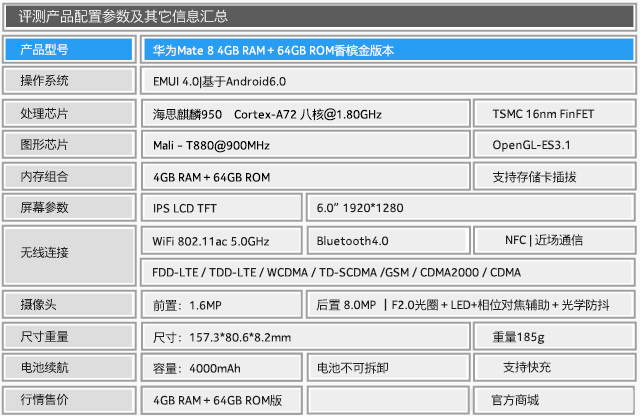Click the NFC | 近场通信 cell

pyautogui.click(x=554, y=240)
